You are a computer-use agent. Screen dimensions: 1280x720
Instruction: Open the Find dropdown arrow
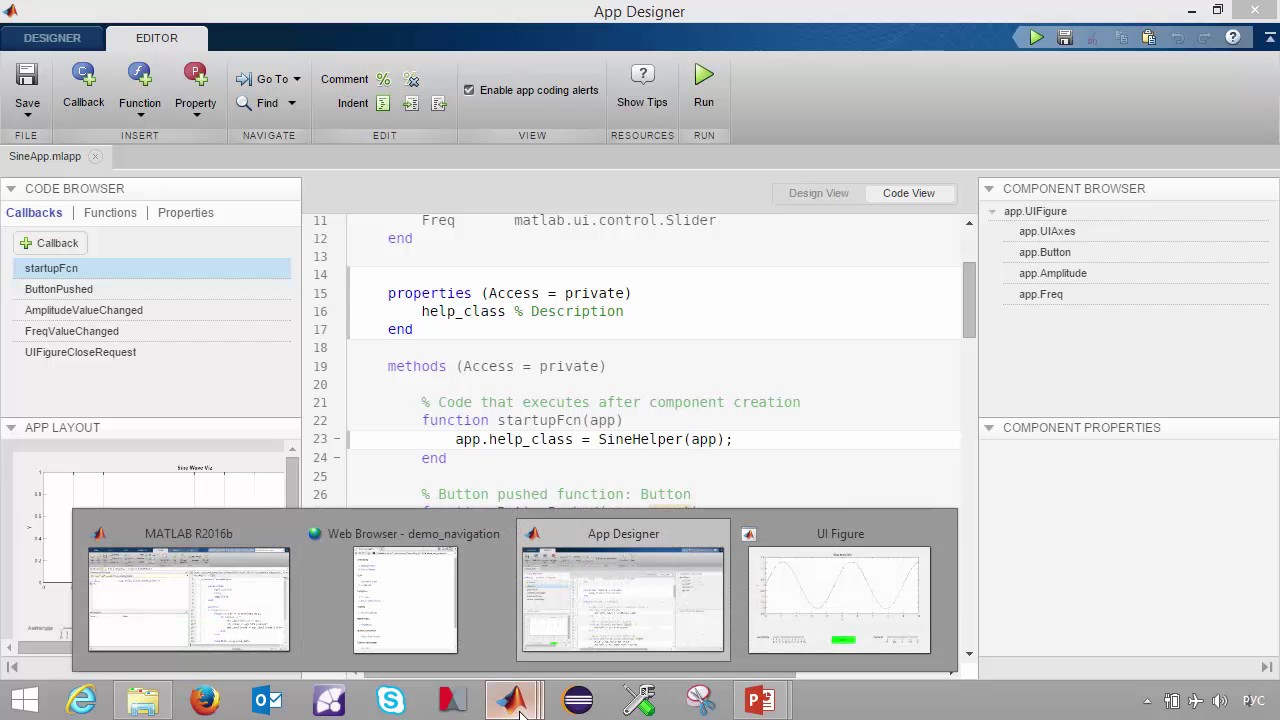coord(292,103)
